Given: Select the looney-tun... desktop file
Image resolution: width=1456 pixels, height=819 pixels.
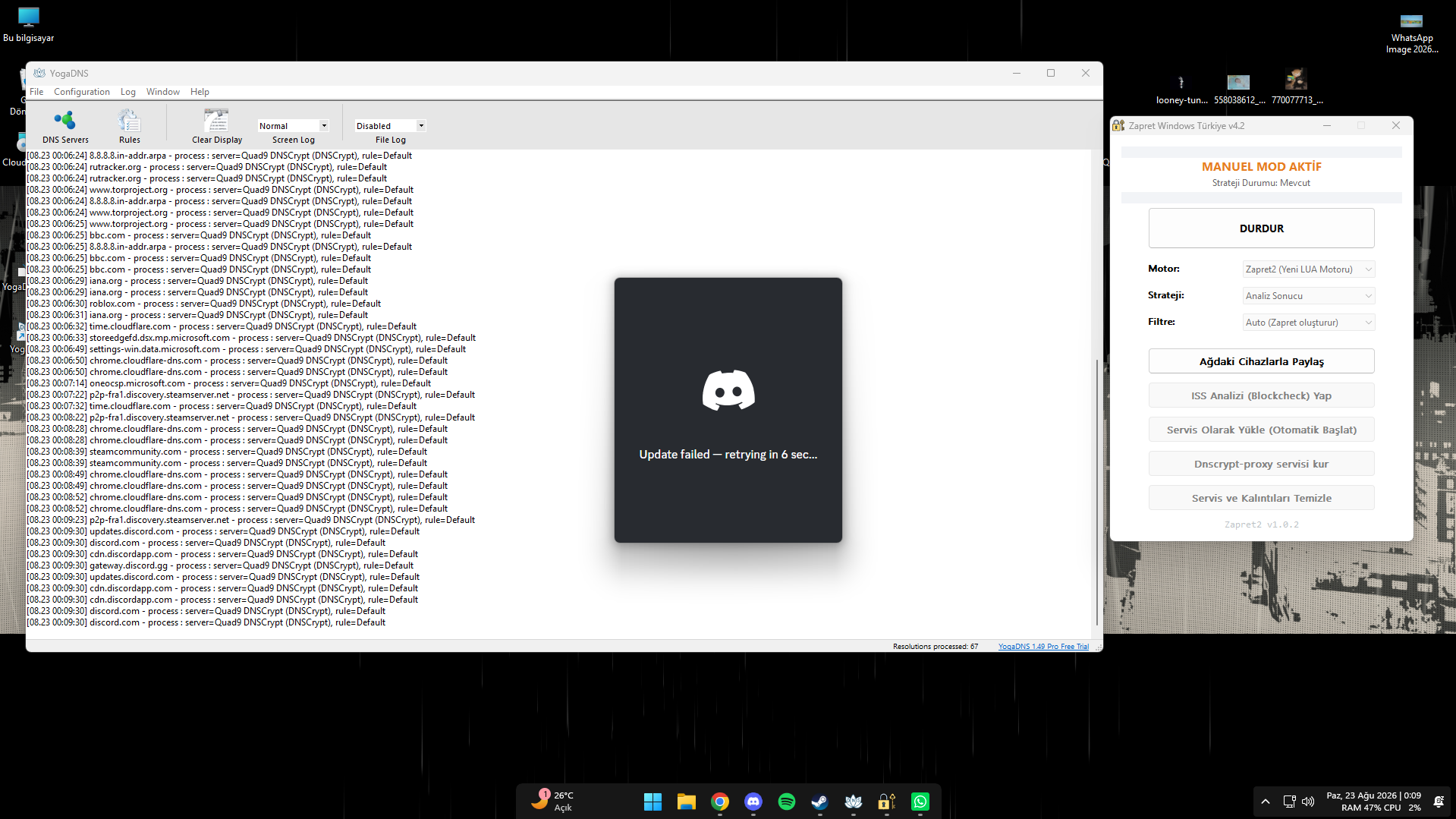Looking at the screenshot, I should (1181, 88).
